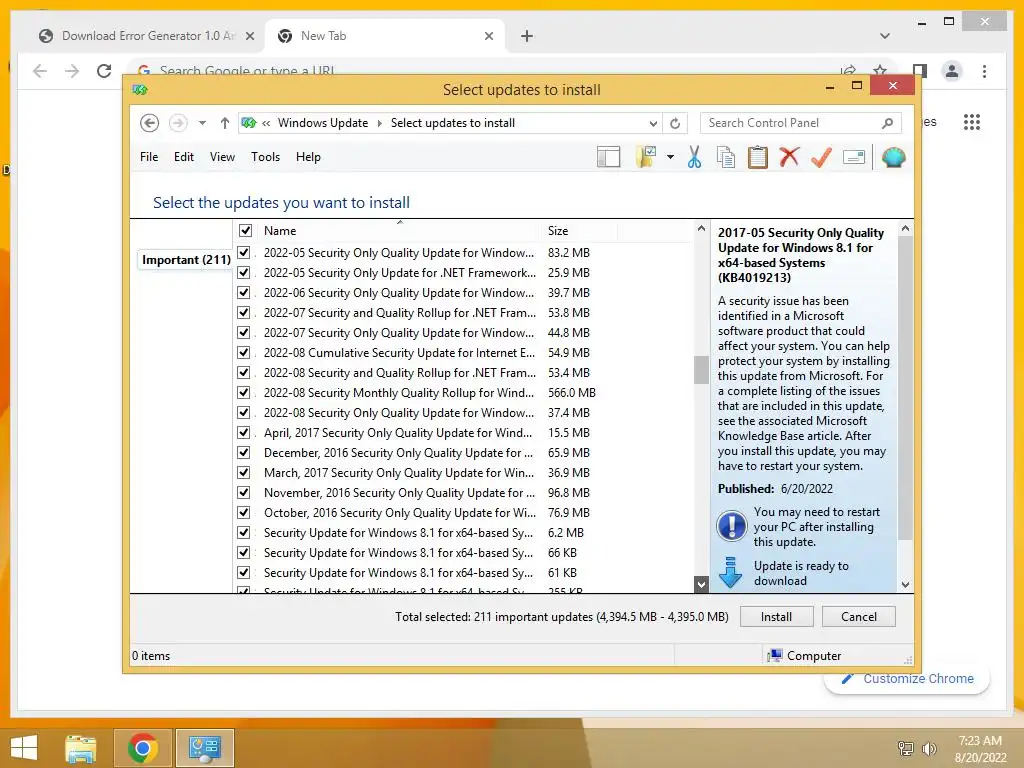Open Chrome profile avatar
The width and height of the screenshot is (1024, 768).
pyautogui.click(x=952, y=71)
